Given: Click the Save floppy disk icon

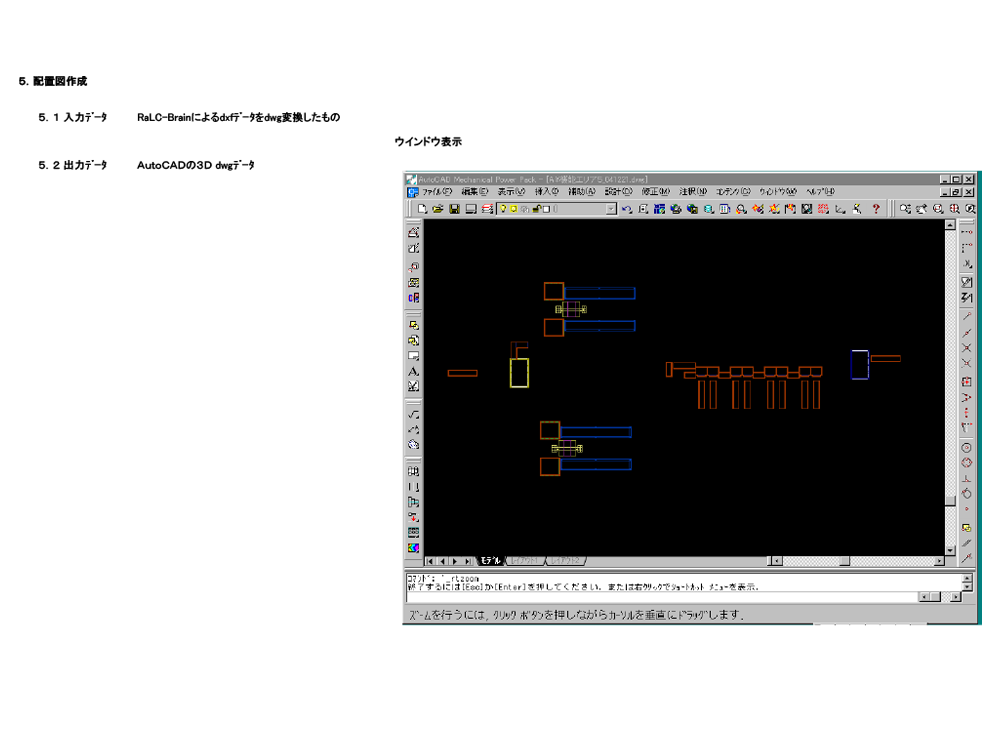Looking at the screenshot, I should coord(454,209).
